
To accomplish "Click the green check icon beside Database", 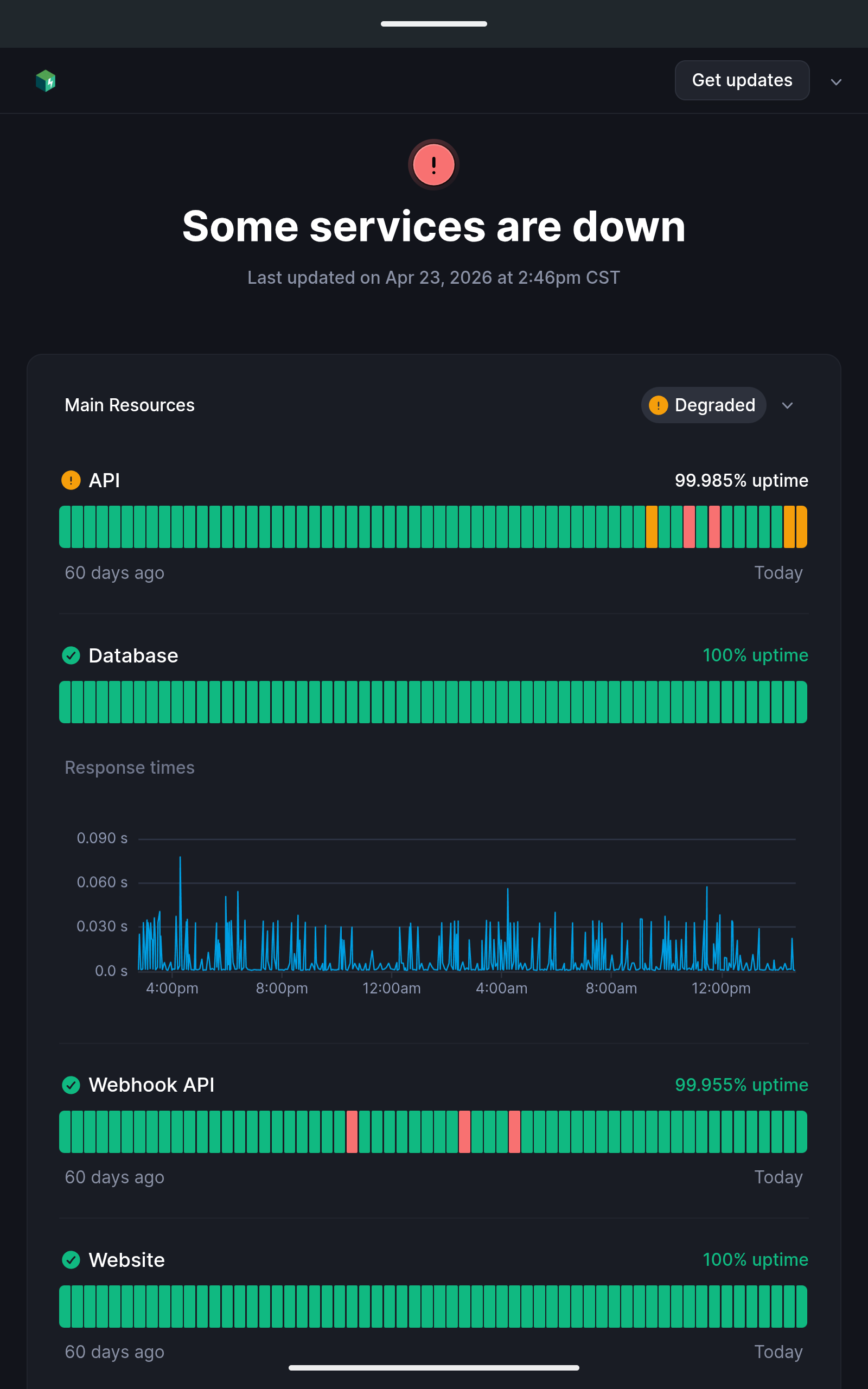I will (x=71, y=655).
